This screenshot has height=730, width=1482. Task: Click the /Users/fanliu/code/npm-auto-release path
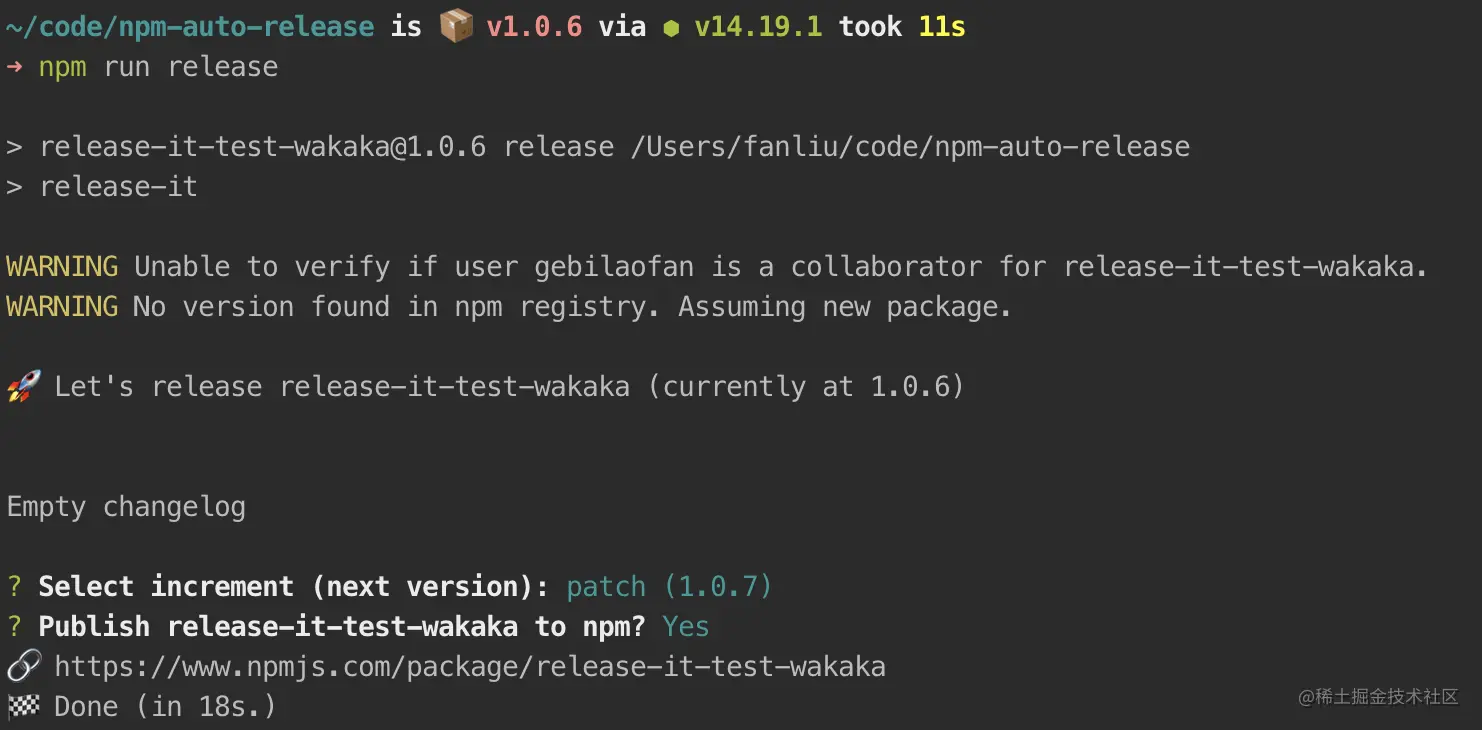(910, 147)
